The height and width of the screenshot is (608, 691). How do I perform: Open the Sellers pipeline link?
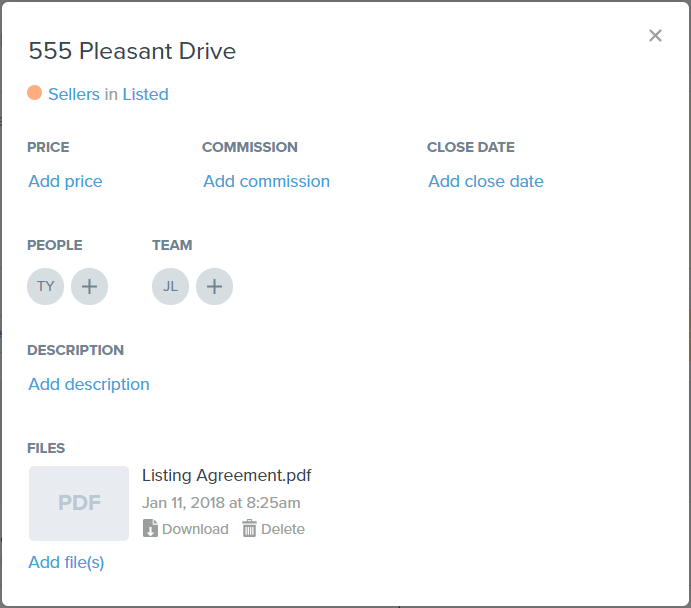coord(74,94)
